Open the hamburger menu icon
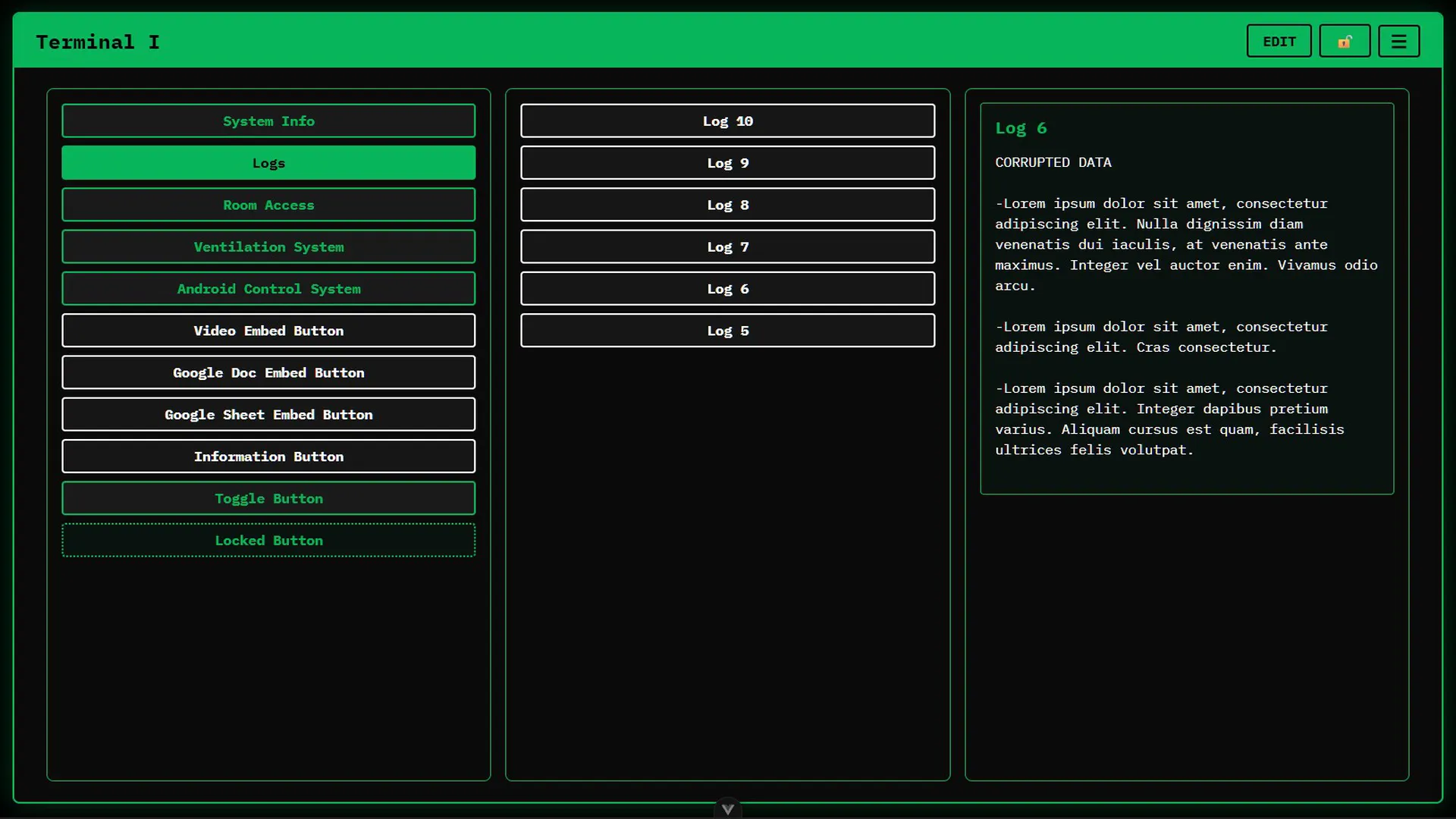The height and width of the screenshot is (819, 1456). 1398,42
